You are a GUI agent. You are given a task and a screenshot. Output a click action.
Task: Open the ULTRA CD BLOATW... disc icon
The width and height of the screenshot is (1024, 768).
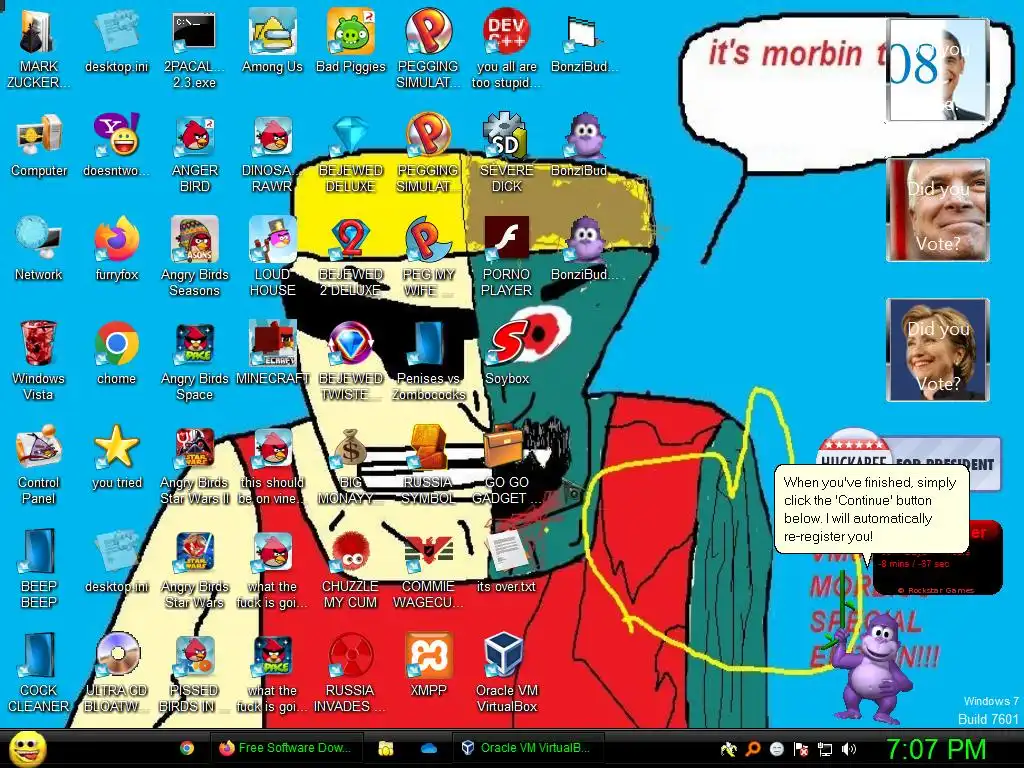point(116,673)
